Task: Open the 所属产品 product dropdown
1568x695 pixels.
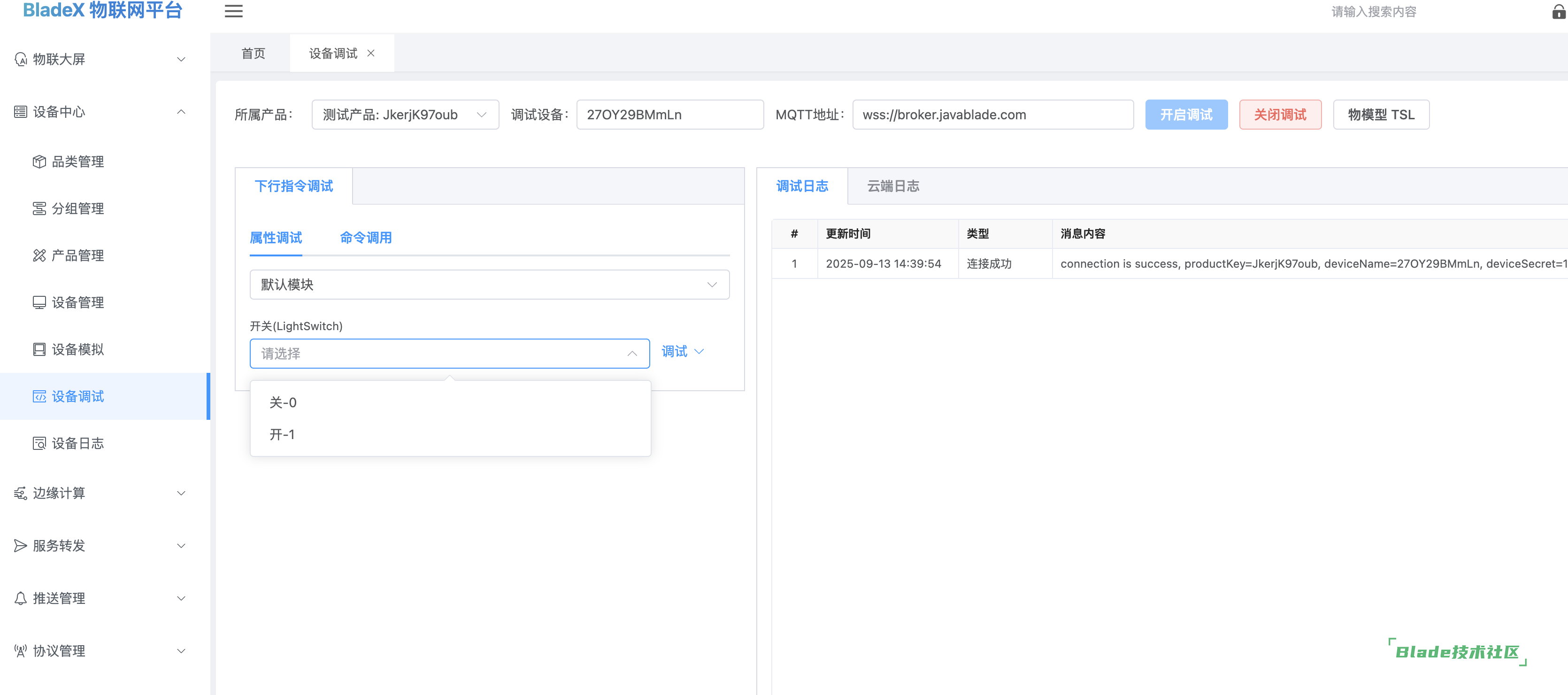Action: (x=406, y=115)
